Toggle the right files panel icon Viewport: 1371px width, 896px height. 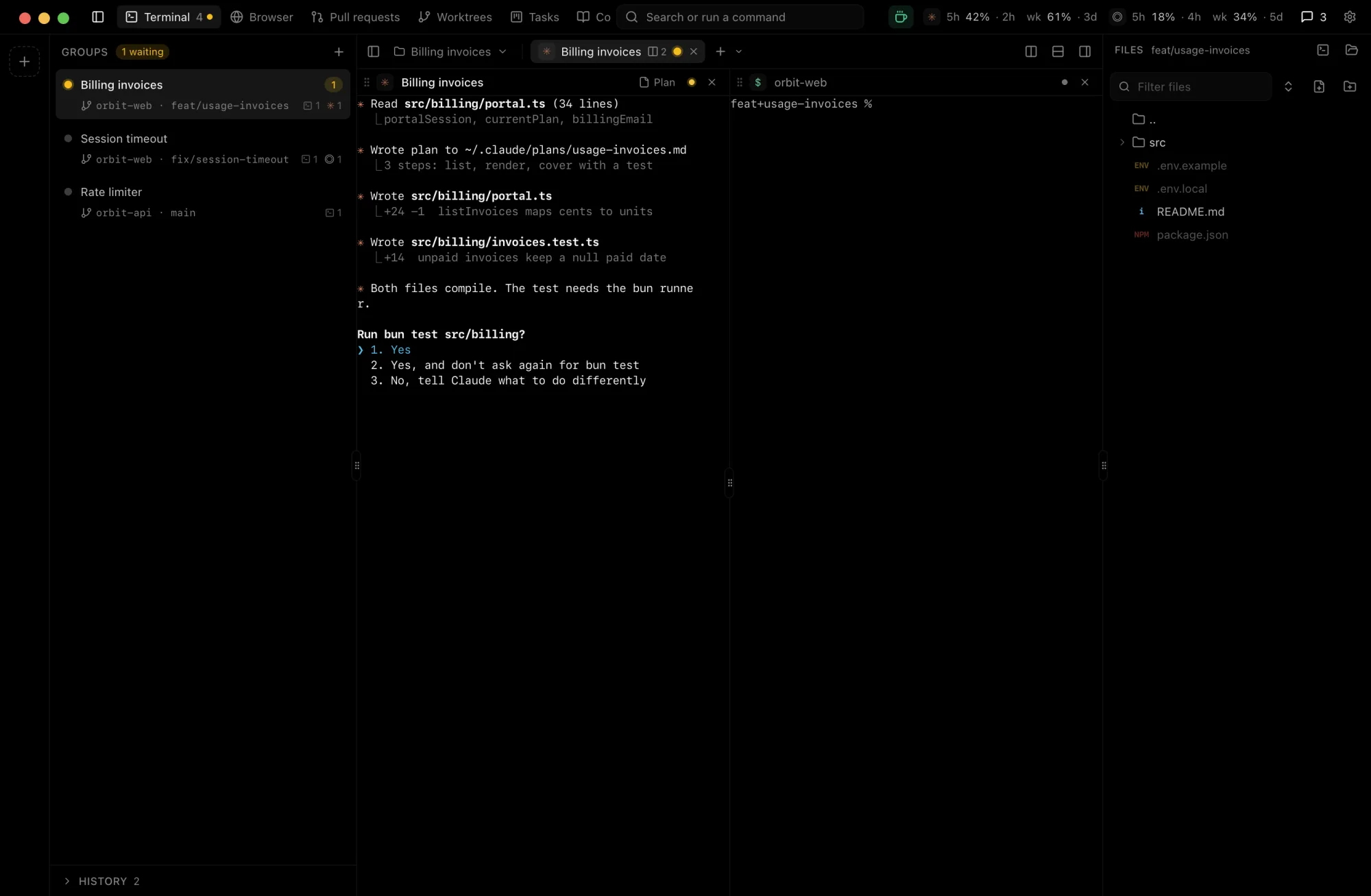pyautogui.click(x=1084, y=51)
